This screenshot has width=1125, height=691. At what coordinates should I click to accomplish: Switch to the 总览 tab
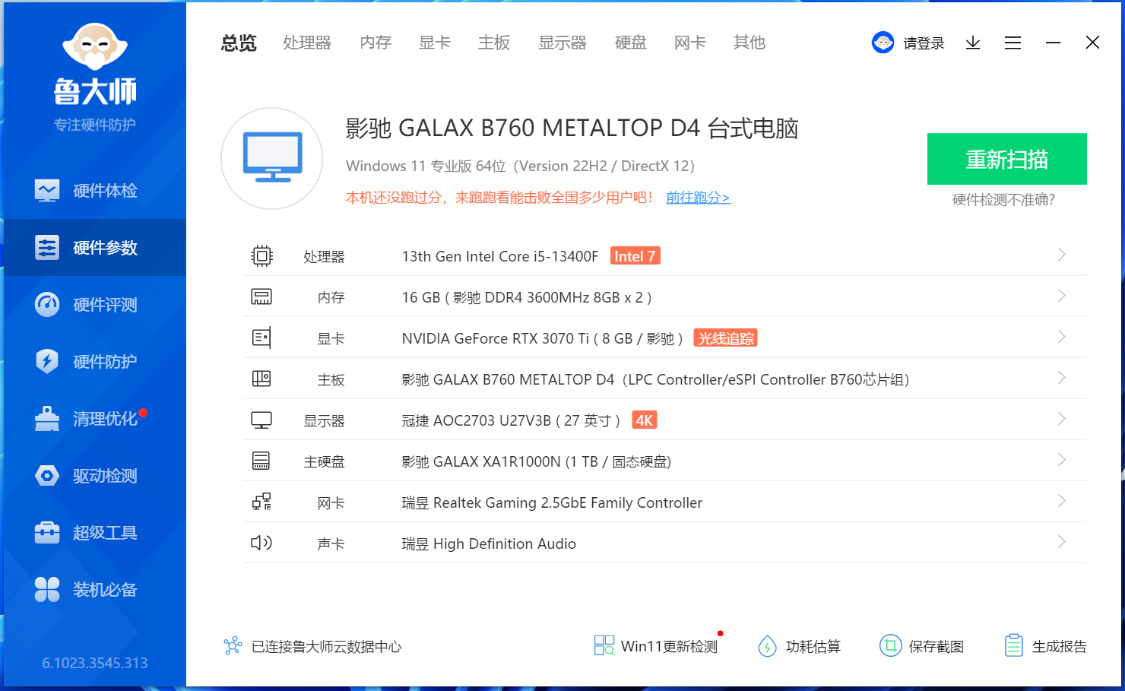click(x=238, y=43)
